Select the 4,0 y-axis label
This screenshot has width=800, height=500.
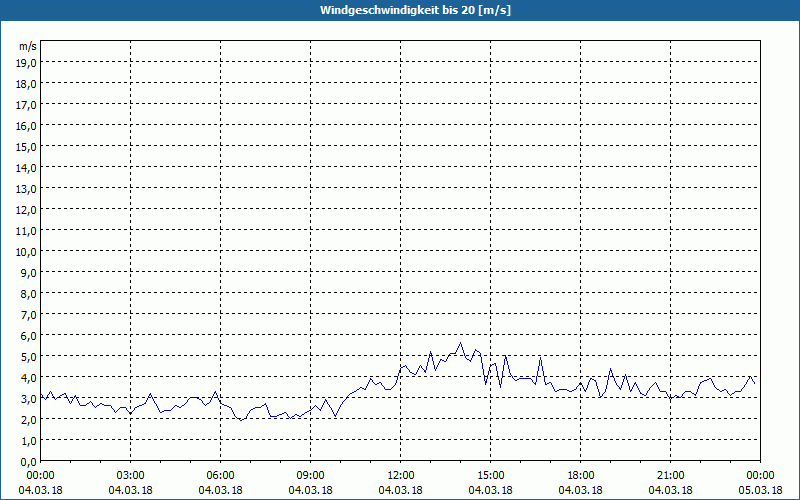(30, 378)
